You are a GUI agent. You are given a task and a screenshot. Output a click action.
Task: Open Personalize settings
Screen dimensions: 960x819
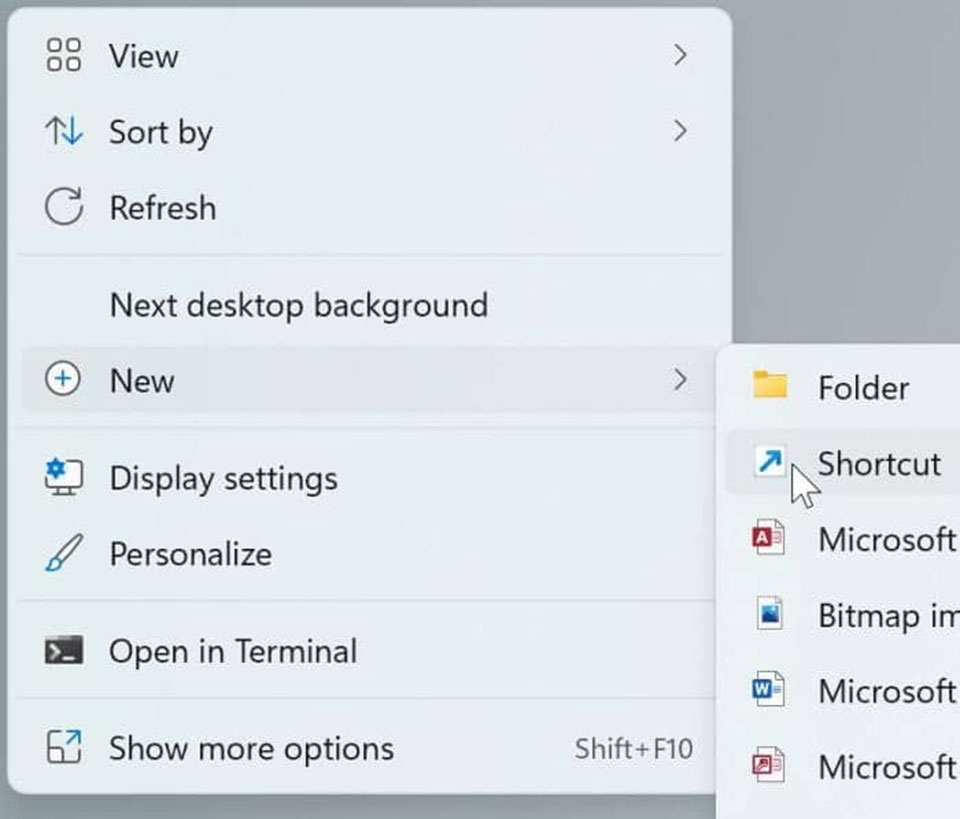pos(190,553)
